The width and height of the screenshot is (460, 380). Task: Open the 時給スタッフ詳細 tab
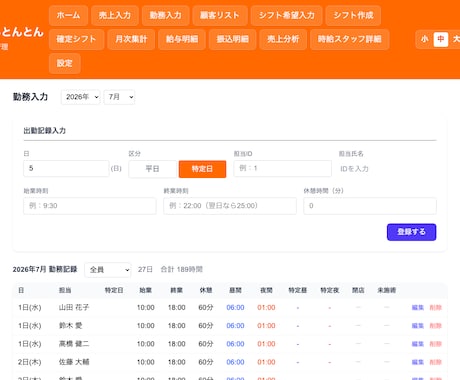coord(350,39)
